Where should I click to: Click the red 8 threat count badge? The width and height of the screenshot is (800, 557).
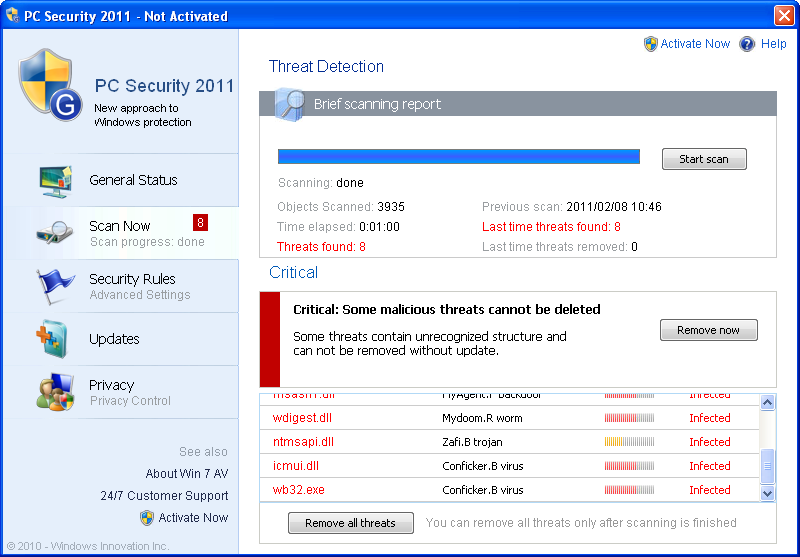click(200, 222)
